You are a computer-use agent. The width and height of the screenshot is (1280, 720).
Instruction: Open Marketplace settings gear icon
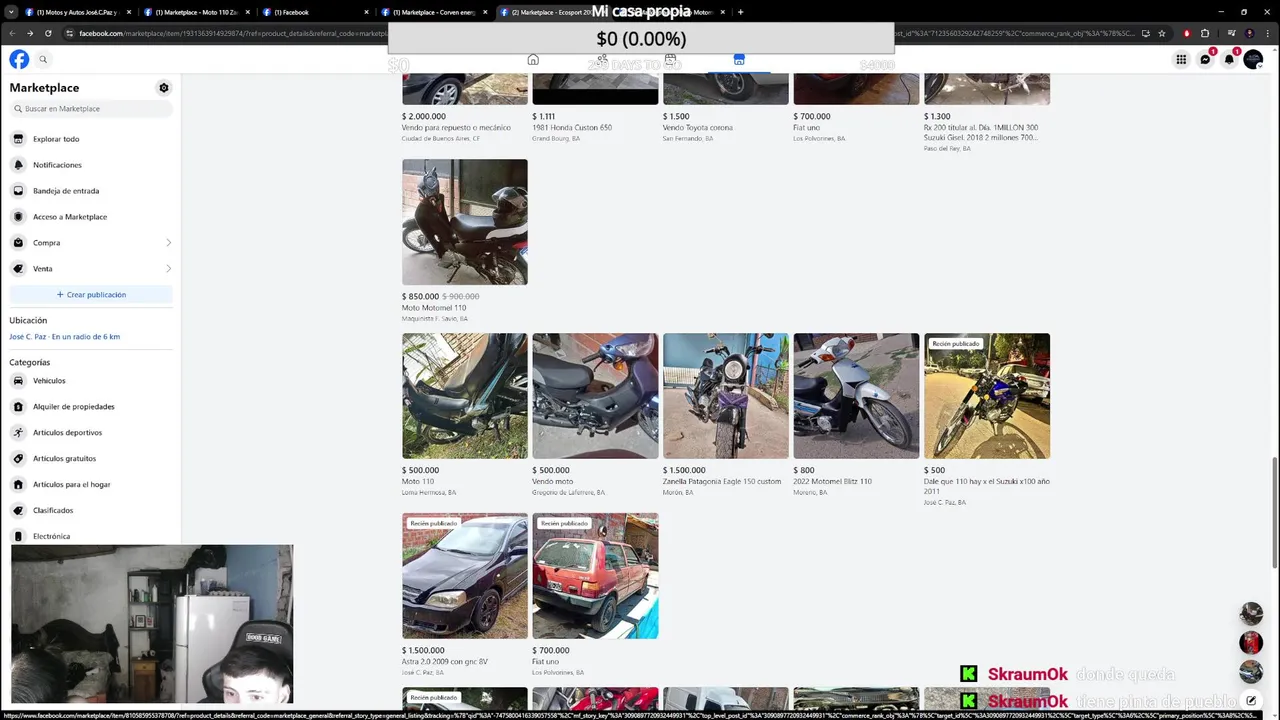[164, 88]
